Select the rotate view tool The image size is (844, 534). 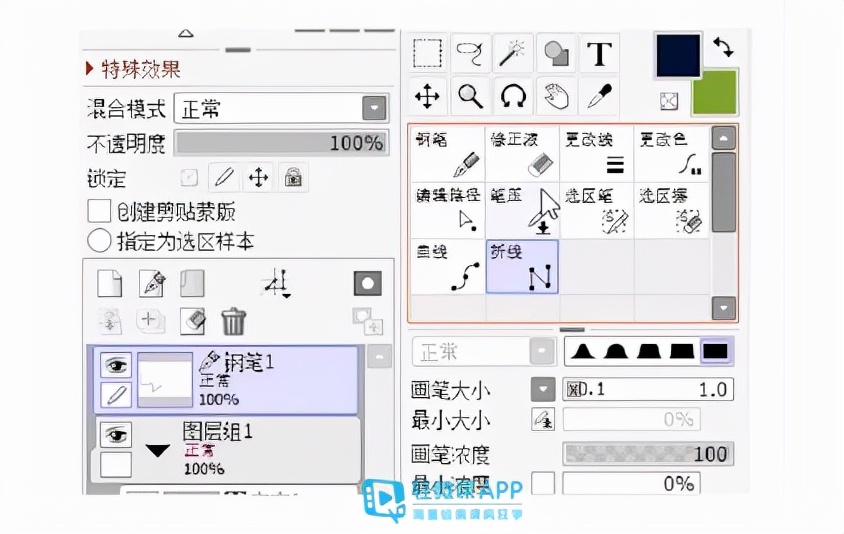pos(512,97)
